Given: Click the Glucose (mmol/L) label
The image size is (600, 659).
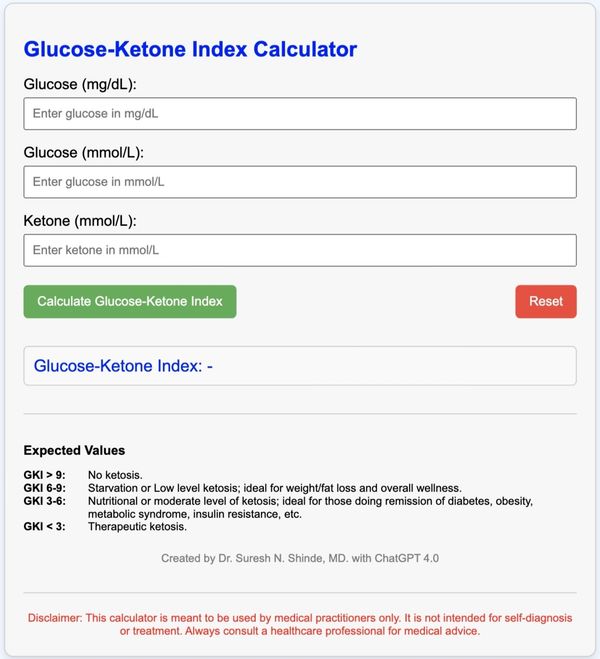Looking at the screenshot, I should coord(84,152).
